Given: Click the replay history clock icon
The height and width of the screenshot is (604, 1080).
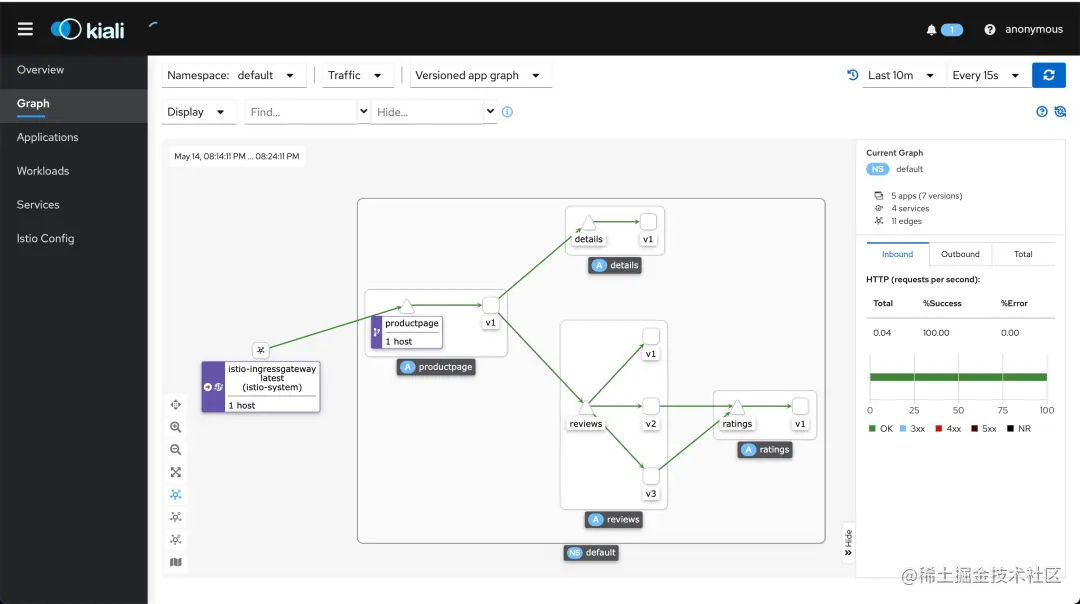Looking at the screenshot, I should pyautogui.click(x=853, y=75).
